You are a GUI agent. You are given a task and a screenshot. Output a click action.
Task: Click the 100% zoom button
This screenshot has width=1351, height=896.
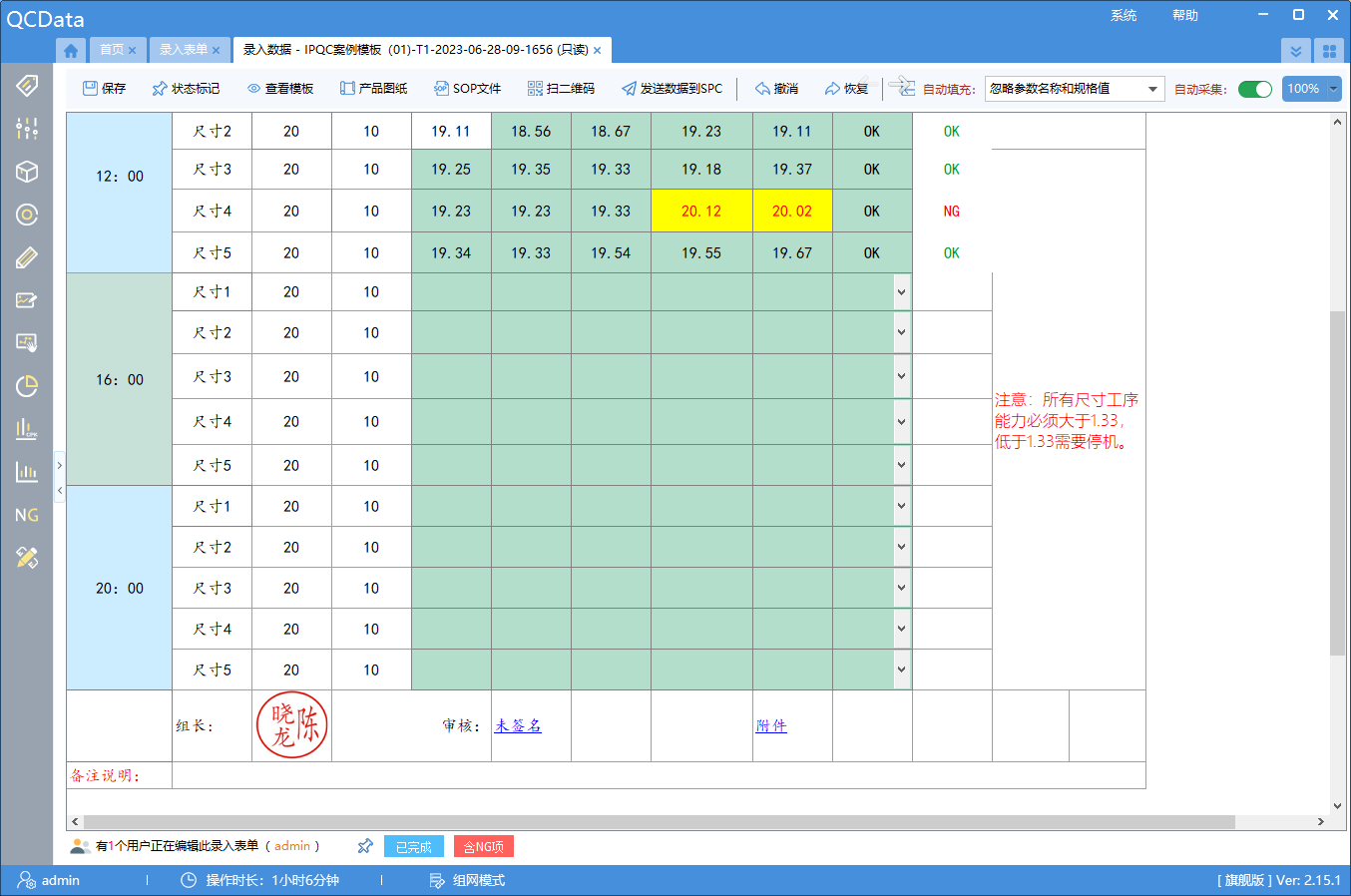(1303, 89)
